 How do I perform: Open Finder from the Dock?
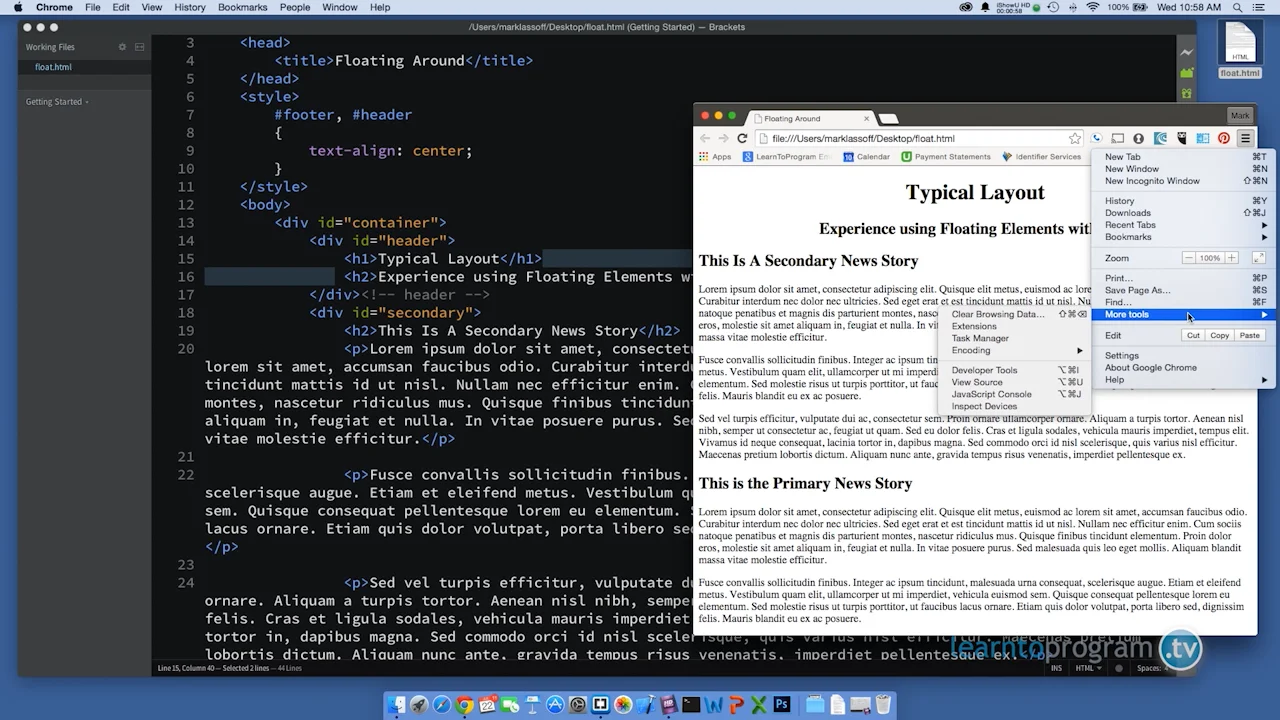tap(397, 705)
